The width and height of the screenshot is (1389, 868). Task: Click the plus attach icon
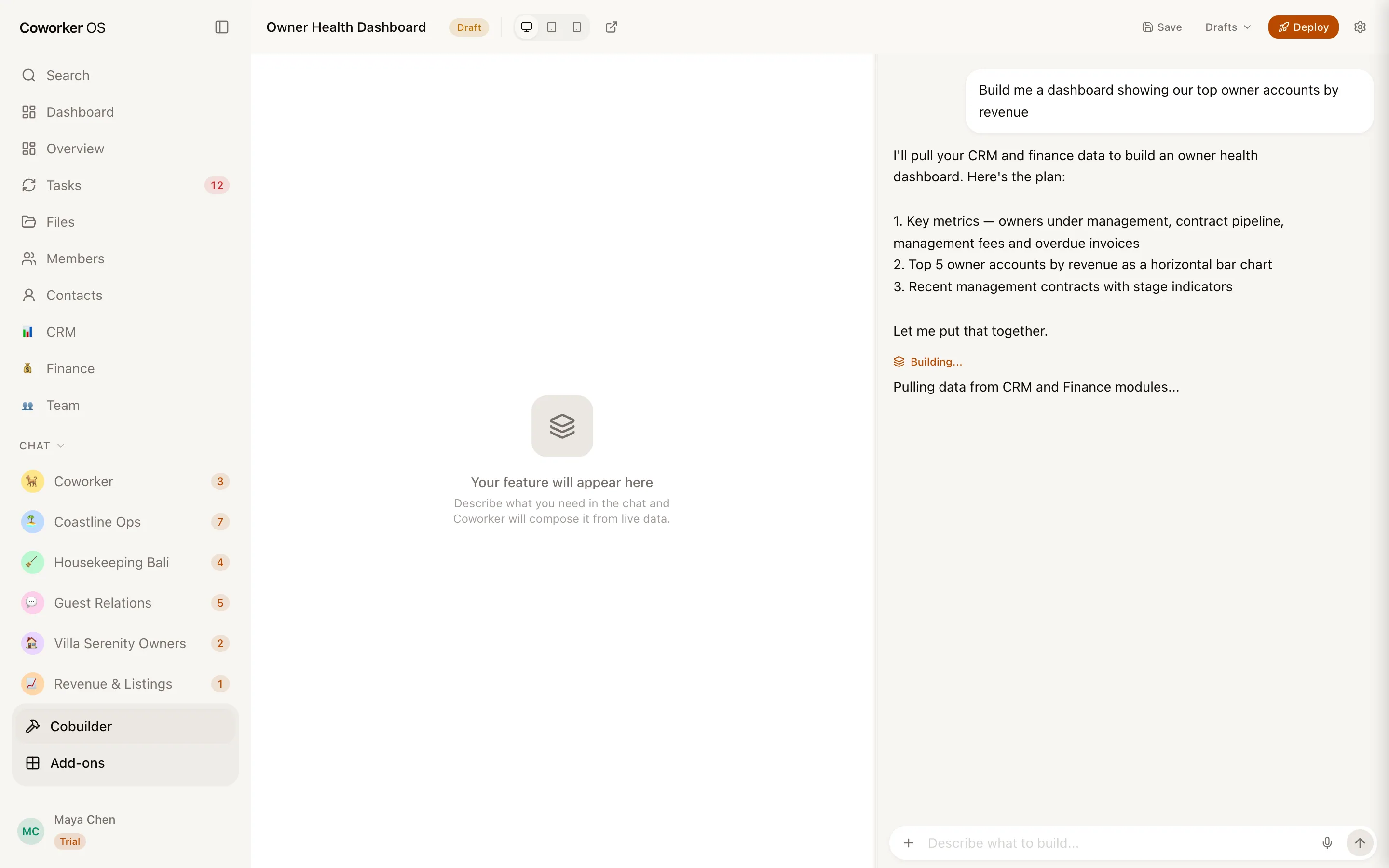coord(909,843)
